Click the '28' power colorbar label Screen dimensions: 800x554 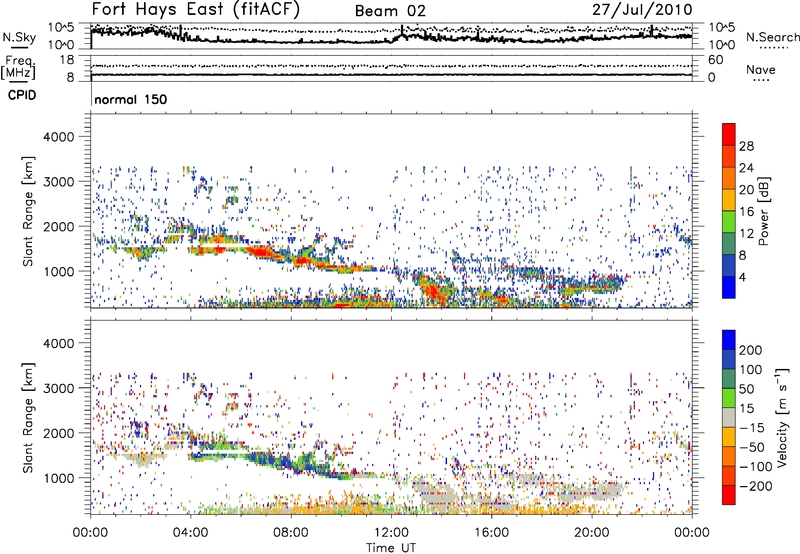coord(746,146)
